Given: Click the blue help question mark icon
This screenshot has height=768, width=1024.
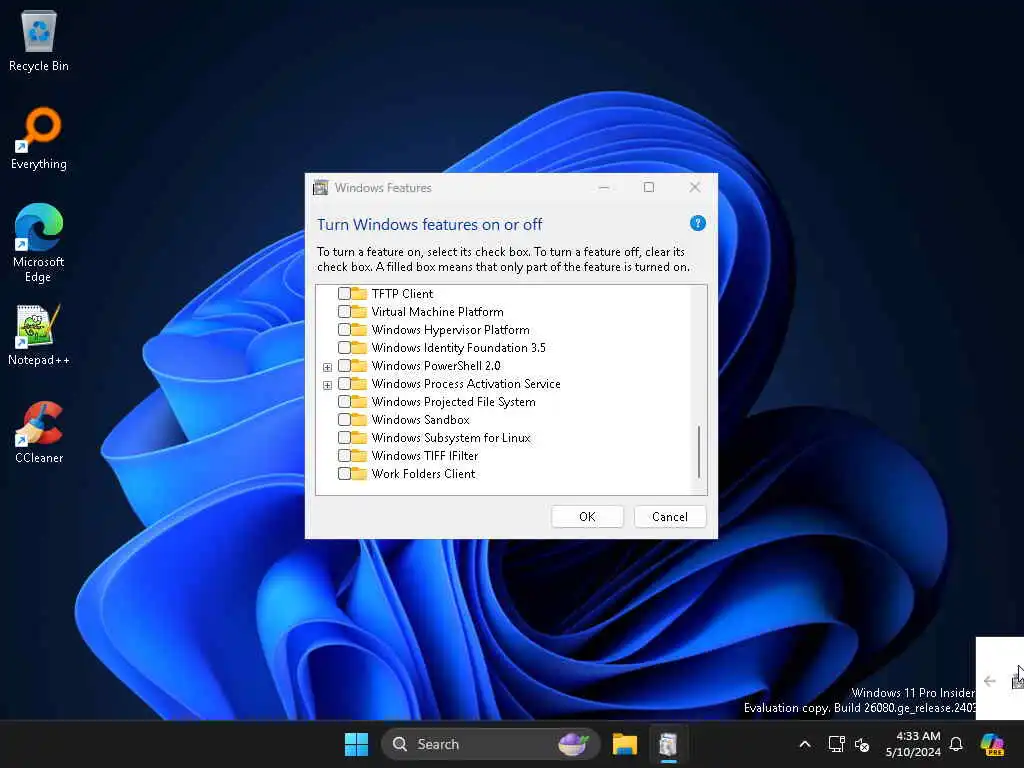Looking at the screenshot, I should click(697, 223).
